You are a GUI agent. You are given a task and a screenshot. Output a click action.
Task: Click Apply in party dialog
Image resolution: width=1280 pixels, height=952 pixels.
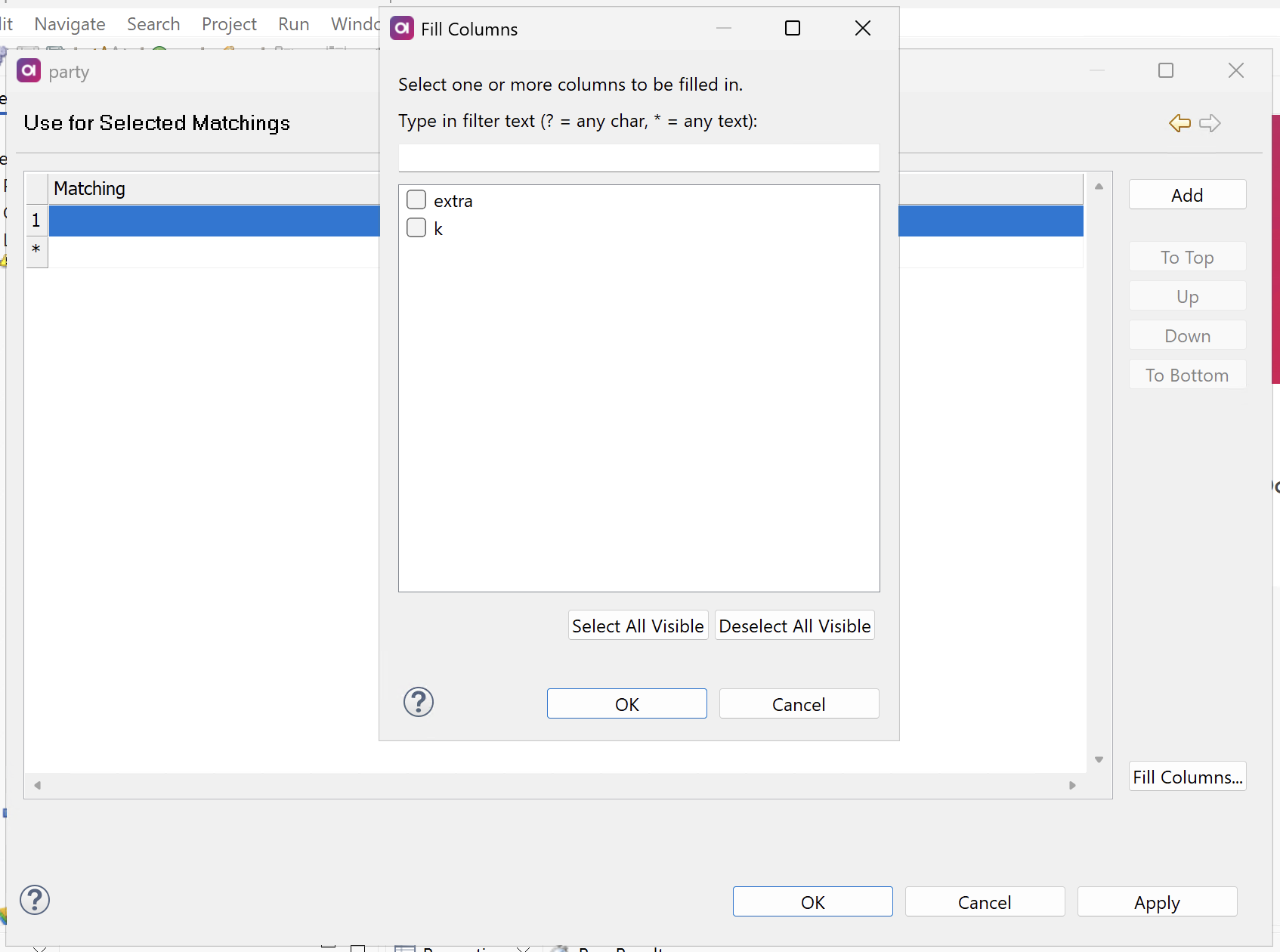point(1157,902)
